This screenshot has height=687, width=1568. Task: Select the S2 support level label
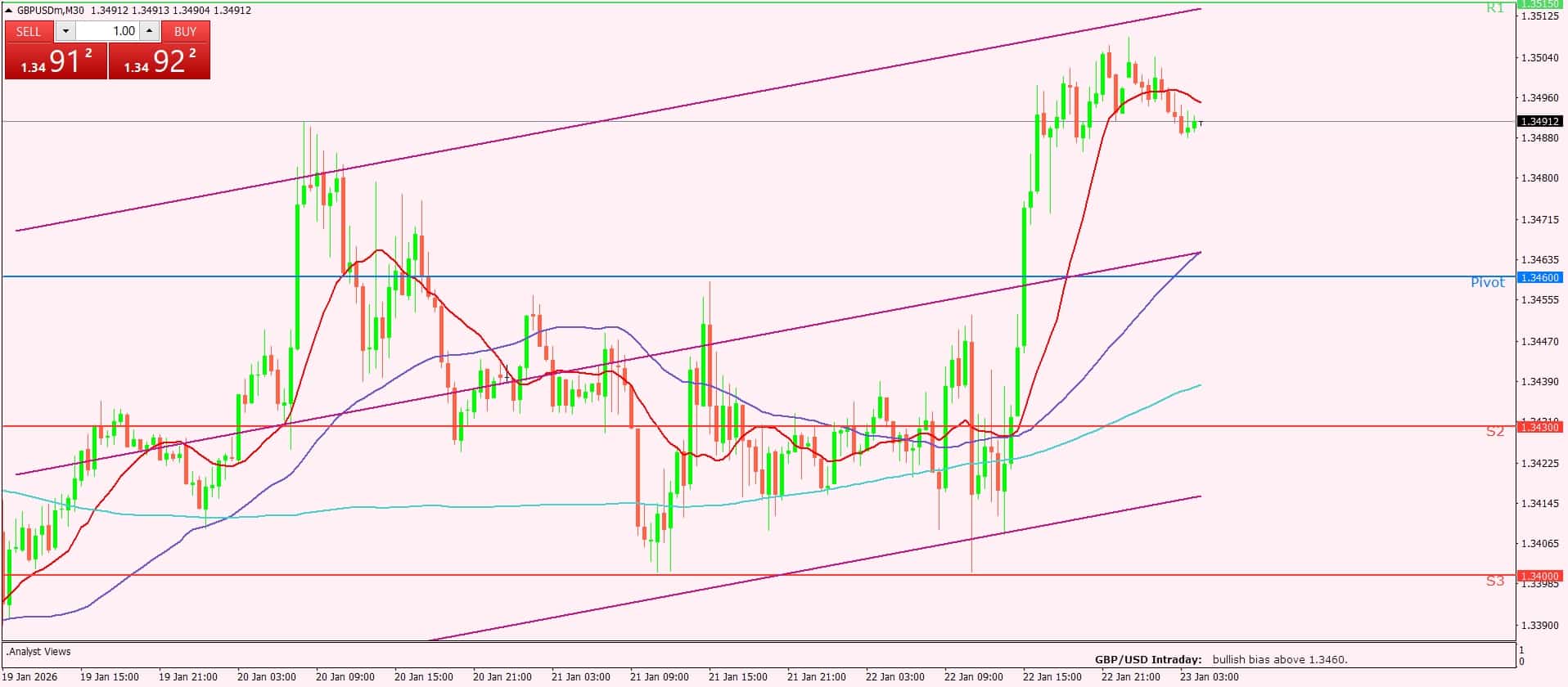pos(1495,431)
